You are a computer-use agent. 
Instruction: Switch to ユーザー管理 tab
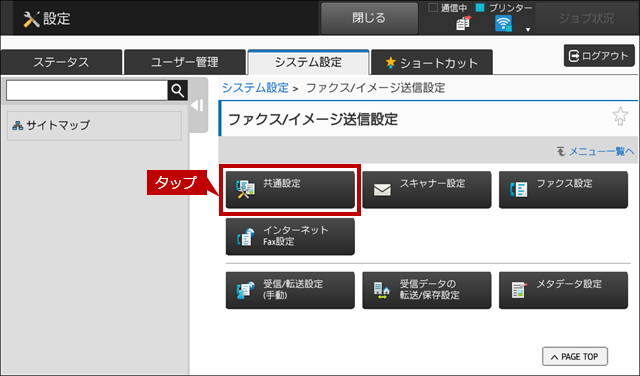(185, 62)
